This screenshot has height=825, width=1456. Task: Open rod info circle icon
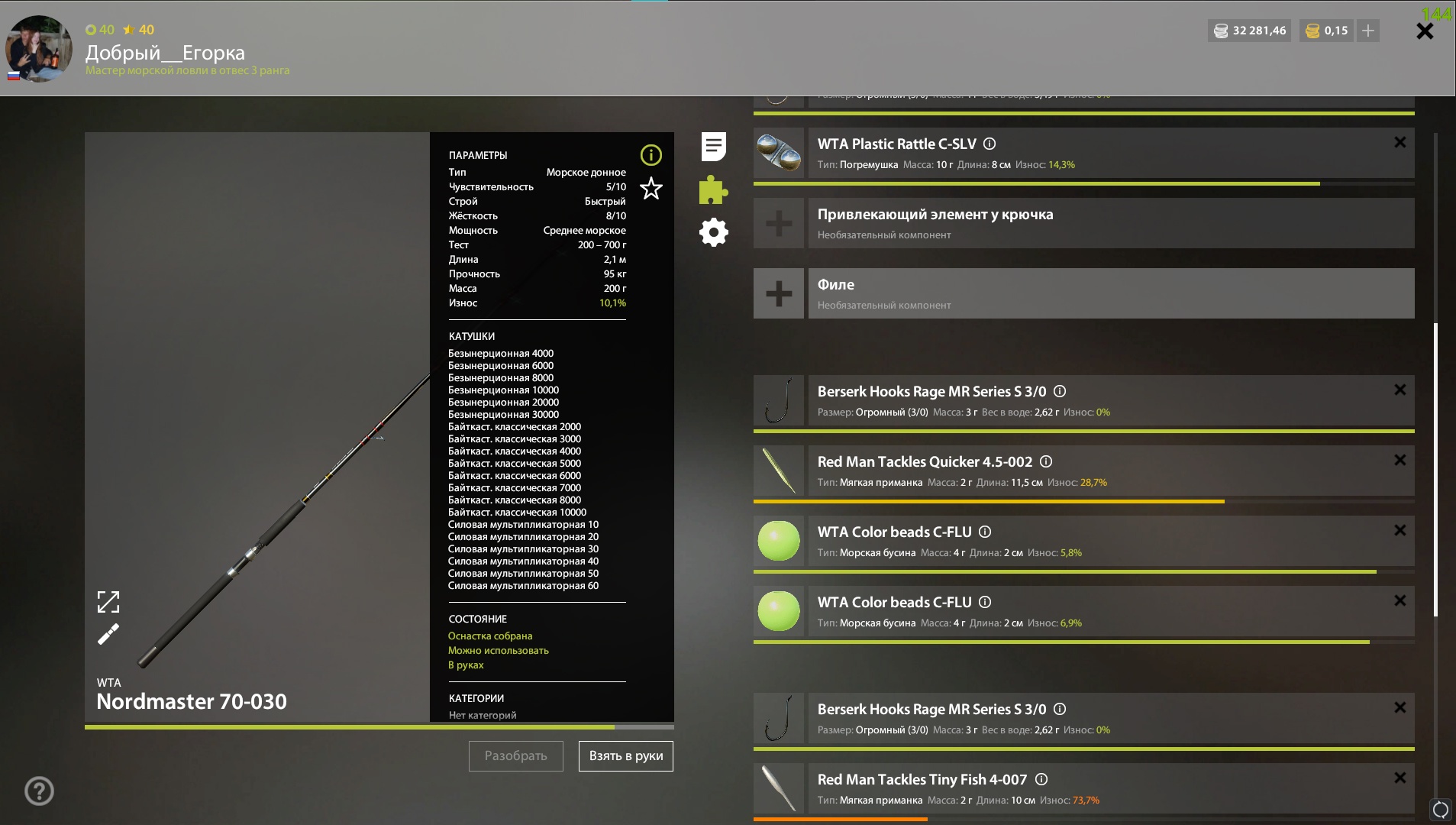pos(651,155)
